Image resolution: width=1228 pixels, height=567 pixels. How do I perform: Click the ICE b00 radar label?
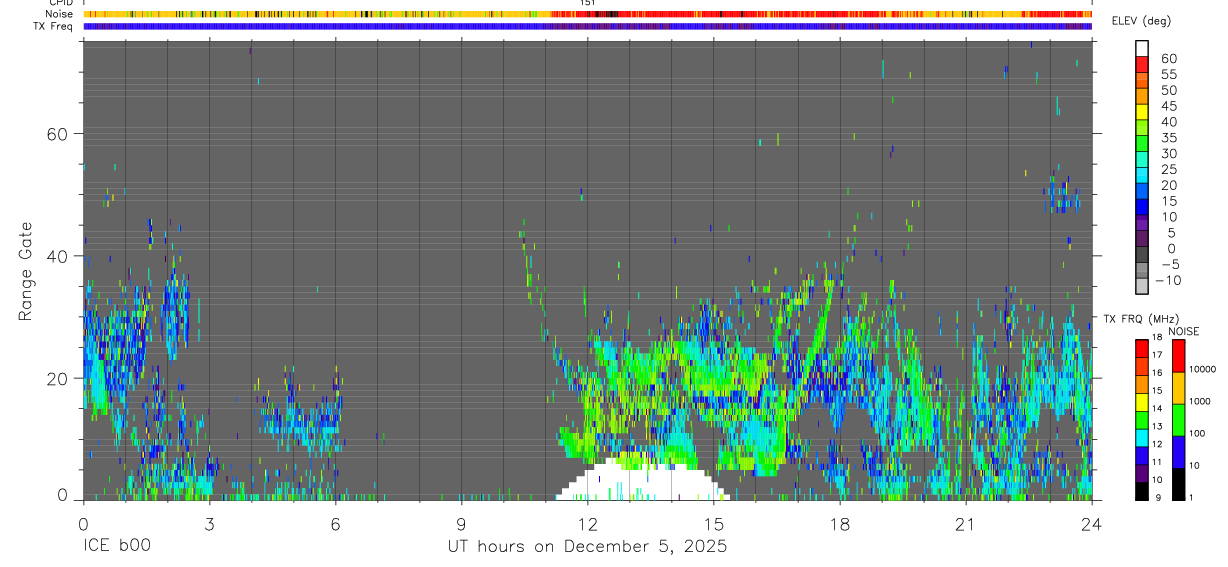click(x=115, y=547)
